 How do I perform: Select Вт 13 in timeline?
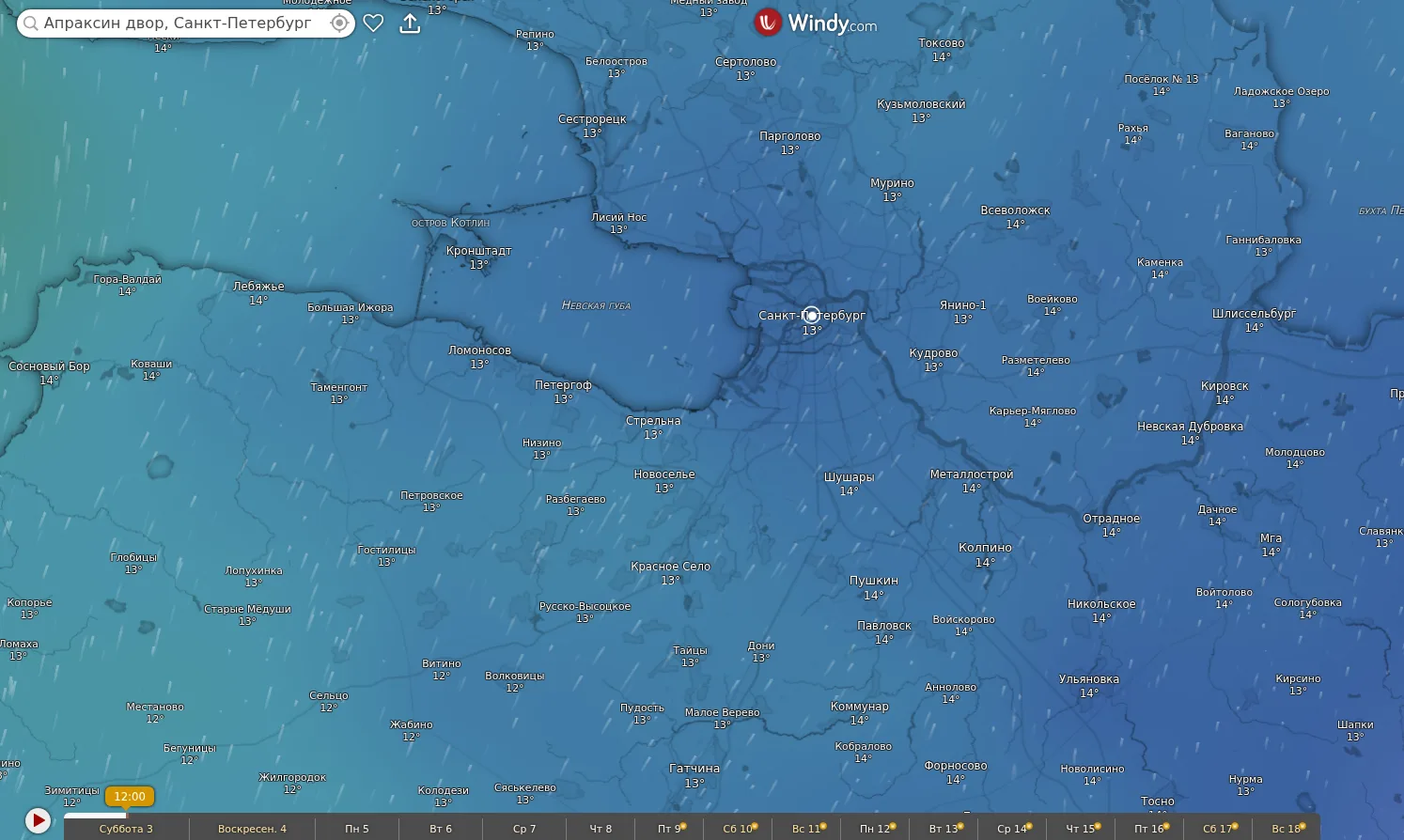(x=944, y=829)
